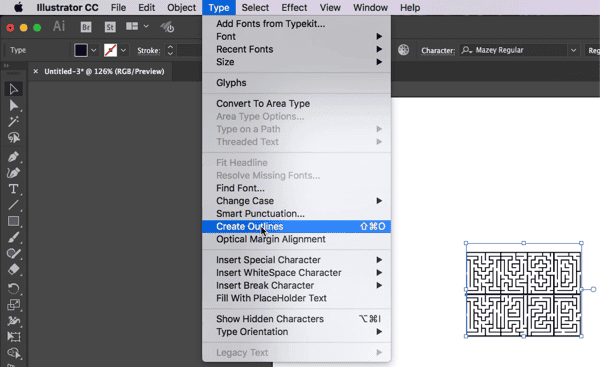The image size is (600, 367).
Task: Open the Apple menu
Action: click(x=18, y=7)
